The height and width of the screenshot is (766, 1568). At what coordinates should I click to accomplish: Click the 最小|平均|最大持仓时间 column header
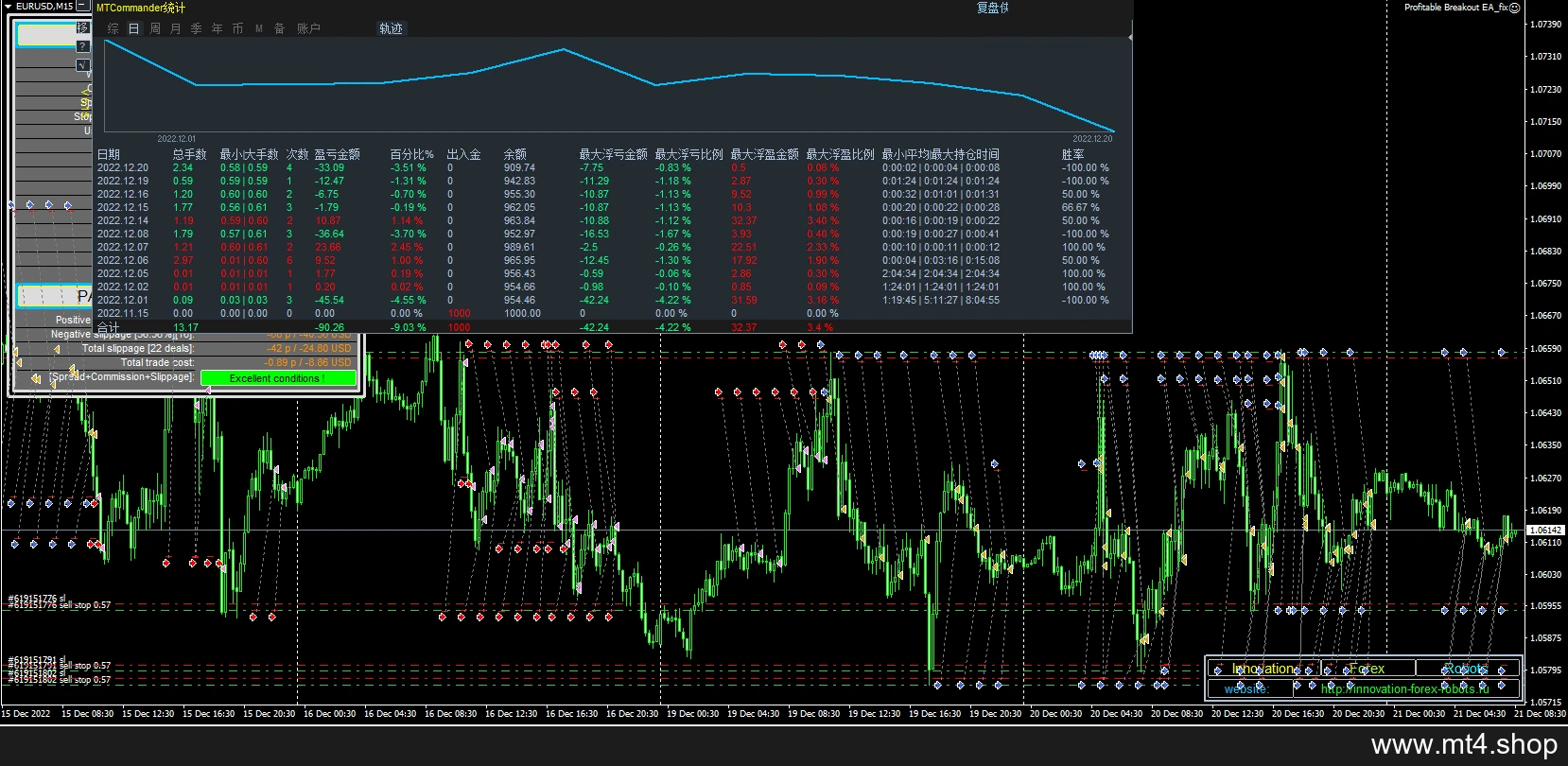940,154
